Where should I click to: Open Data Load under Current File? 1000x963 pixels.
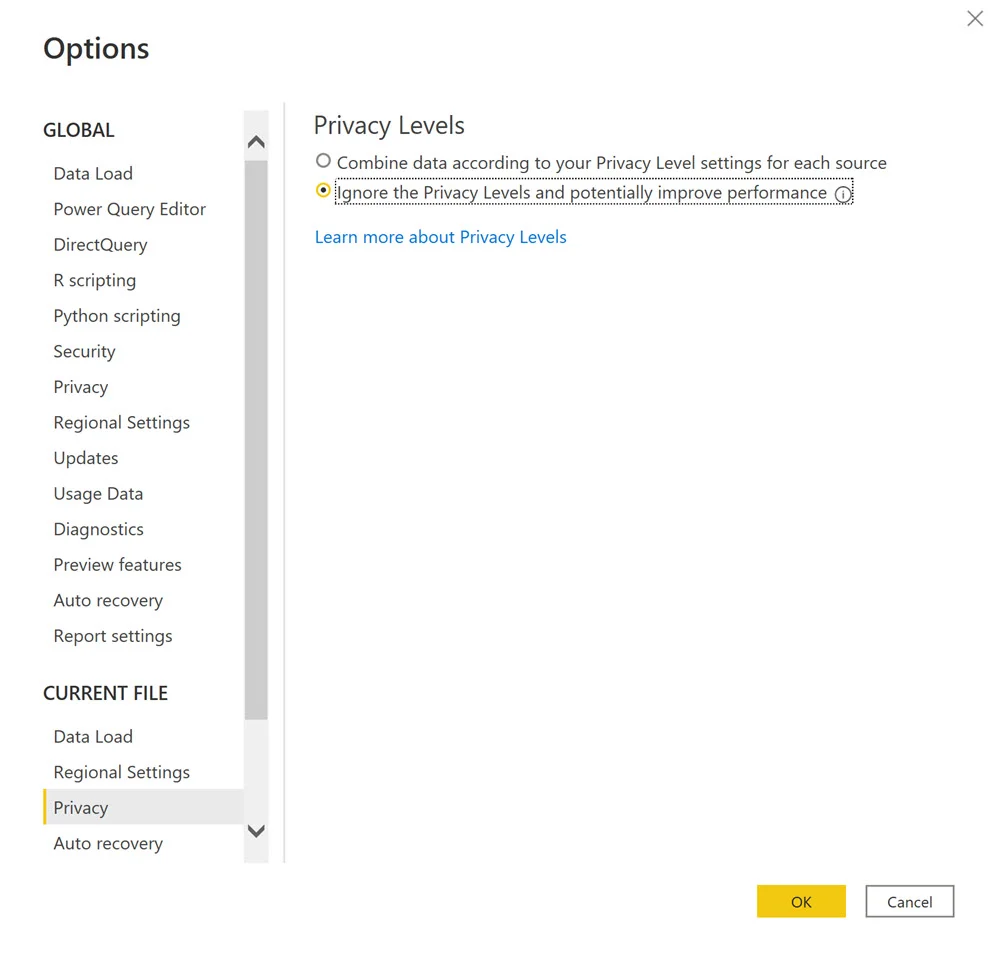pos(93,737)
